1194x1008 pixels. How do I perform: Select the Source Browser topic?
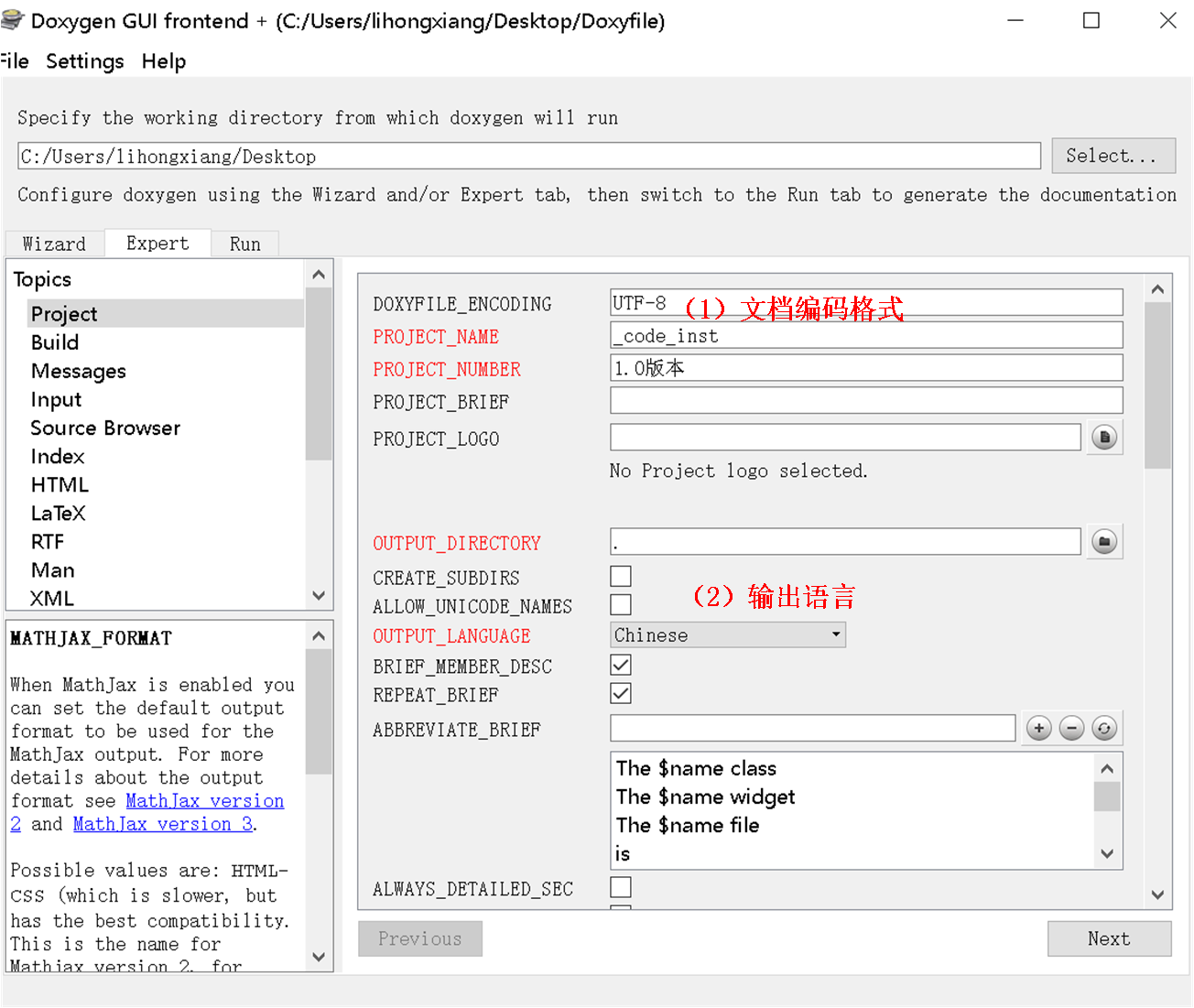coord(104,428)
